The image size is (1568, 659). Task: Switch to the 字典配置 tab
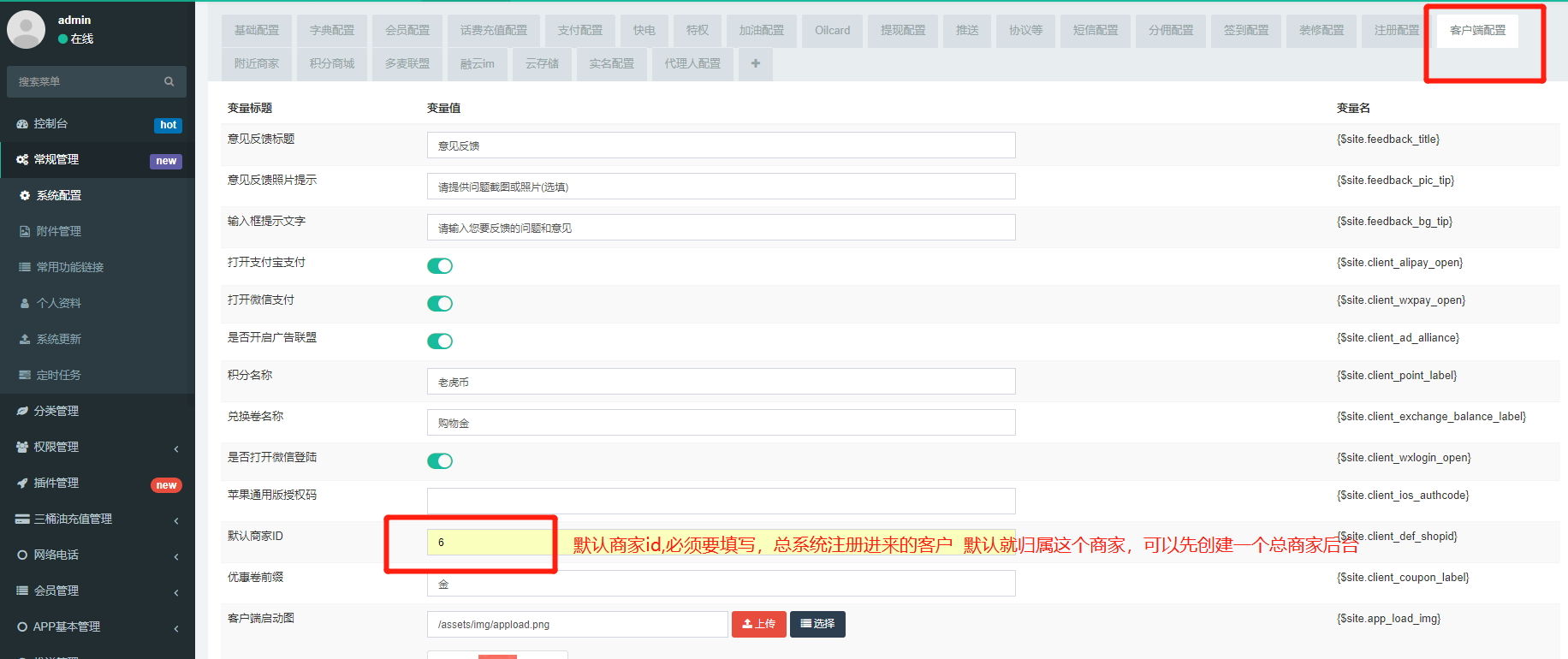tap(332, 30)
